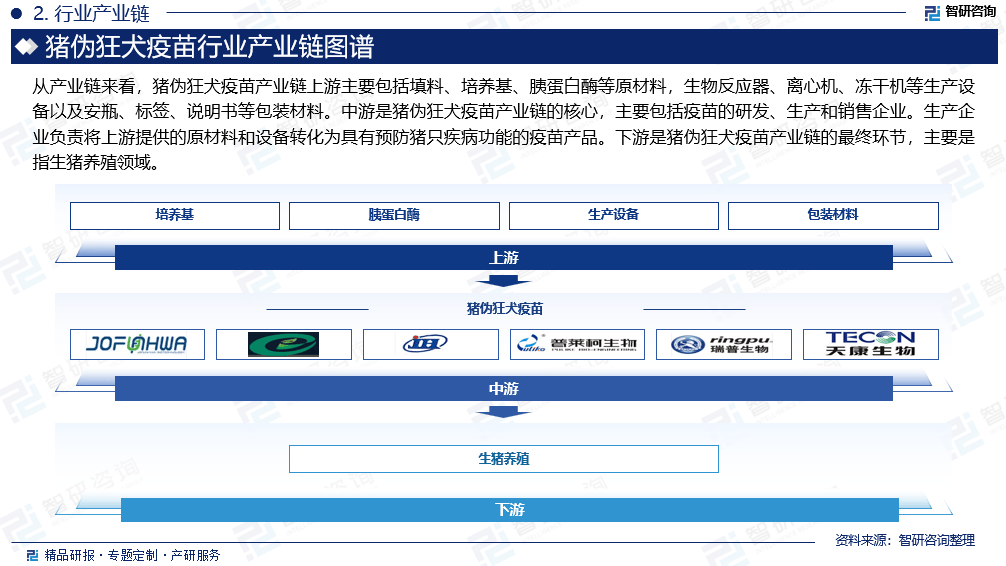Select the 生产设备 box
The width and height of the screenshot is (1006, 566).
tap(613, 216)
